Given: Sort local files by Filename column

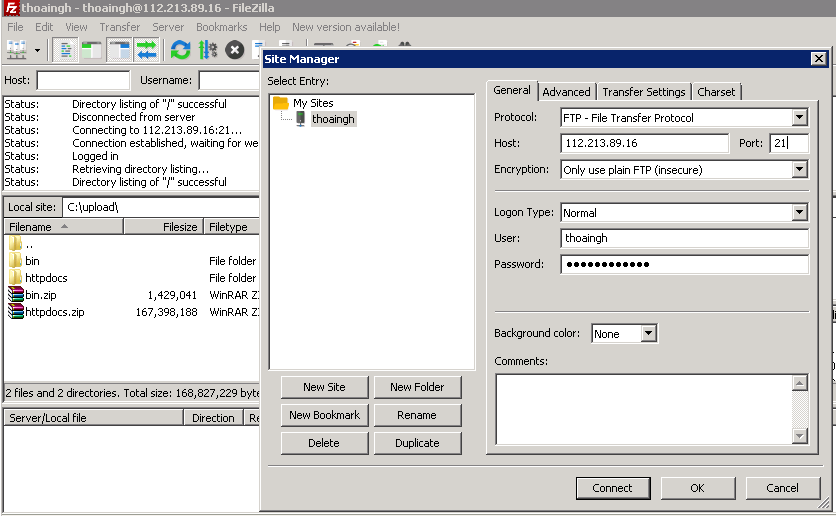Looking at the screenshot, I should [64, 227].
